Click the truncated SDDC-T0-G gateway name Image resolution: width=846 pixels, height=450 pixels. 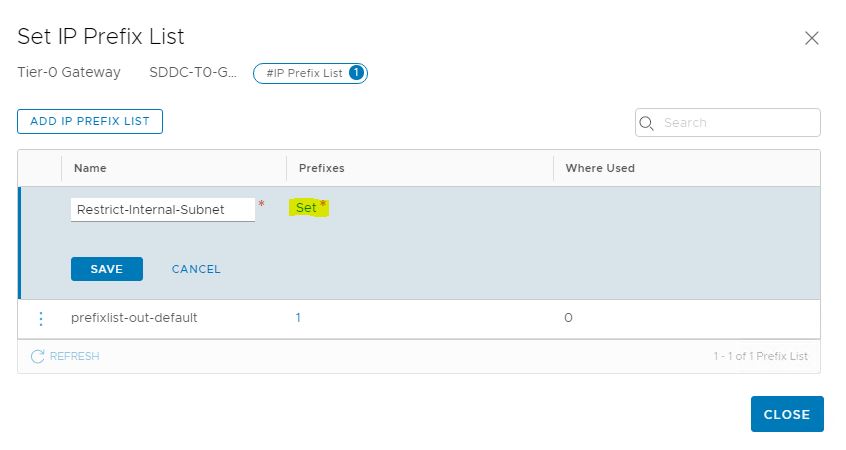point(192,72)
